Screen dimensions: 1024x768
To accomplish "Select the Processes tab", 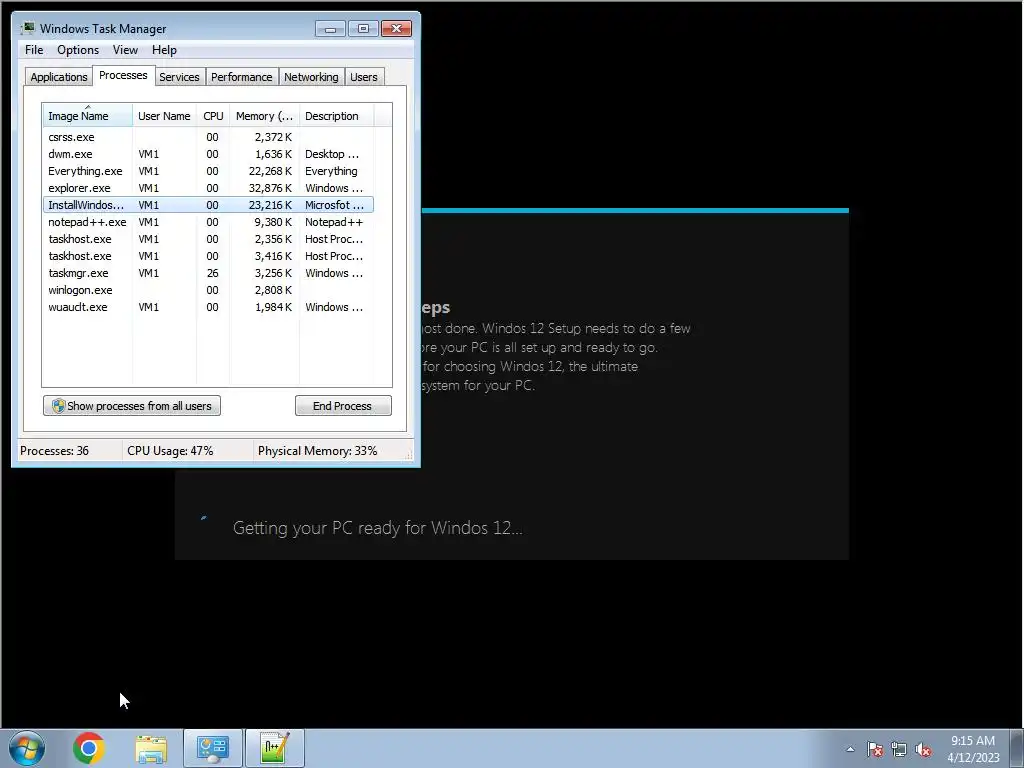I will coord(123,76).
